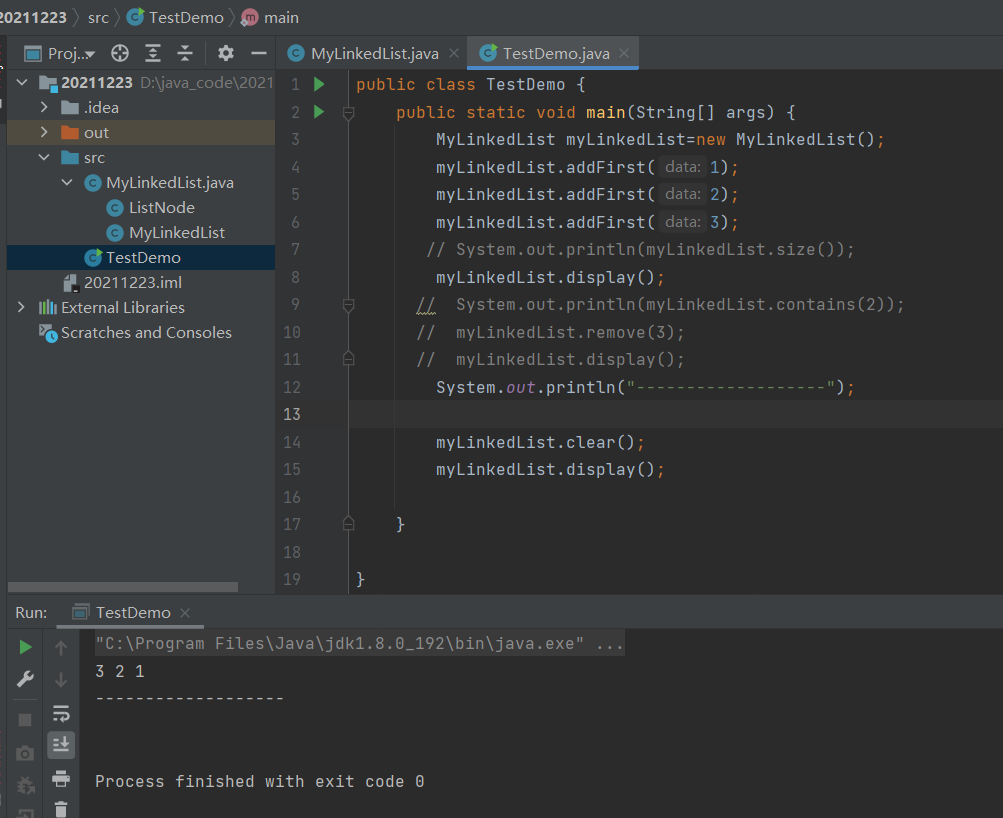
Task: Click the java.exe command line in console
Action: [359, 643]
